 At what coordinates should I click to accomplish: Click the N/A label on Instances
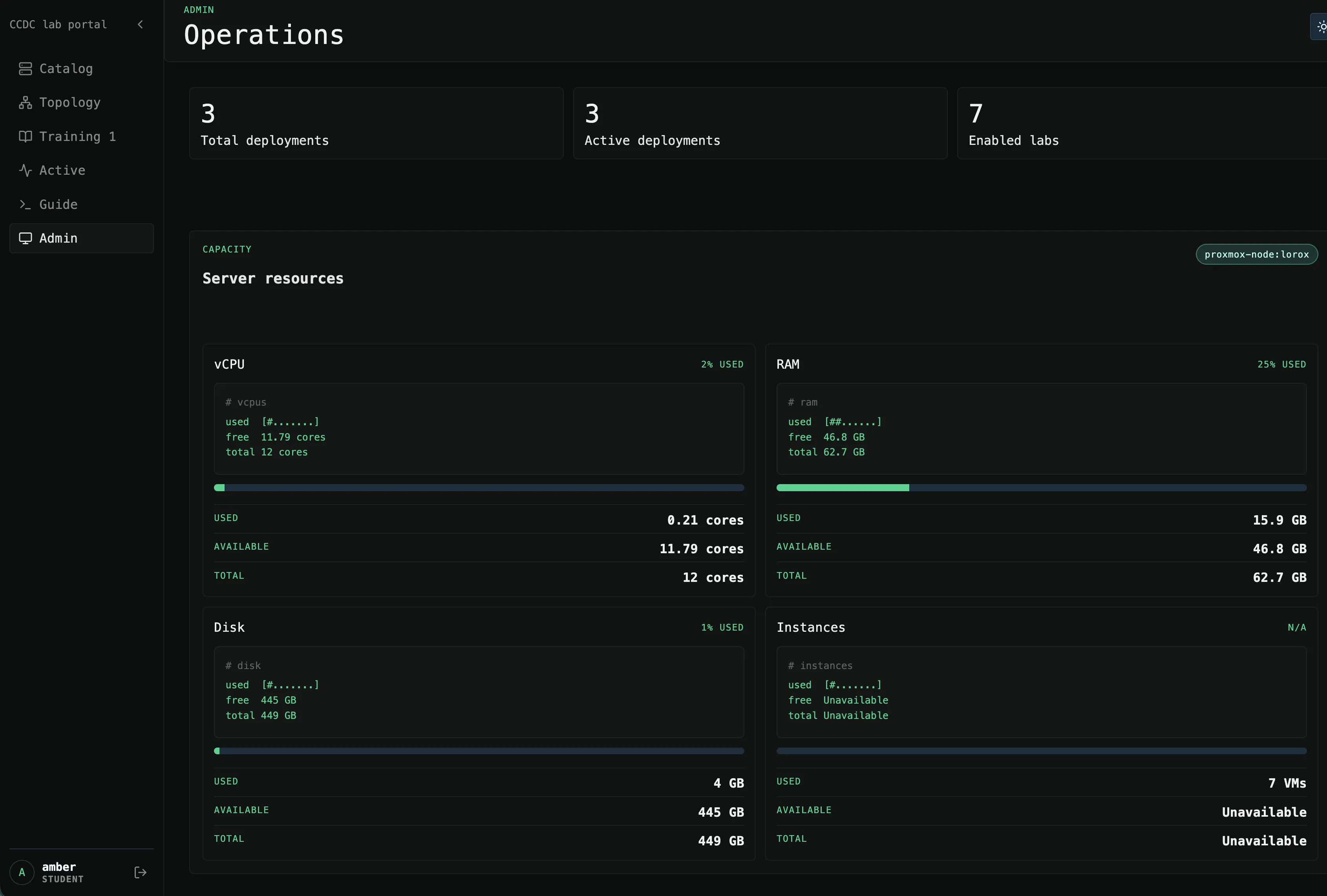coord(1297,627)
